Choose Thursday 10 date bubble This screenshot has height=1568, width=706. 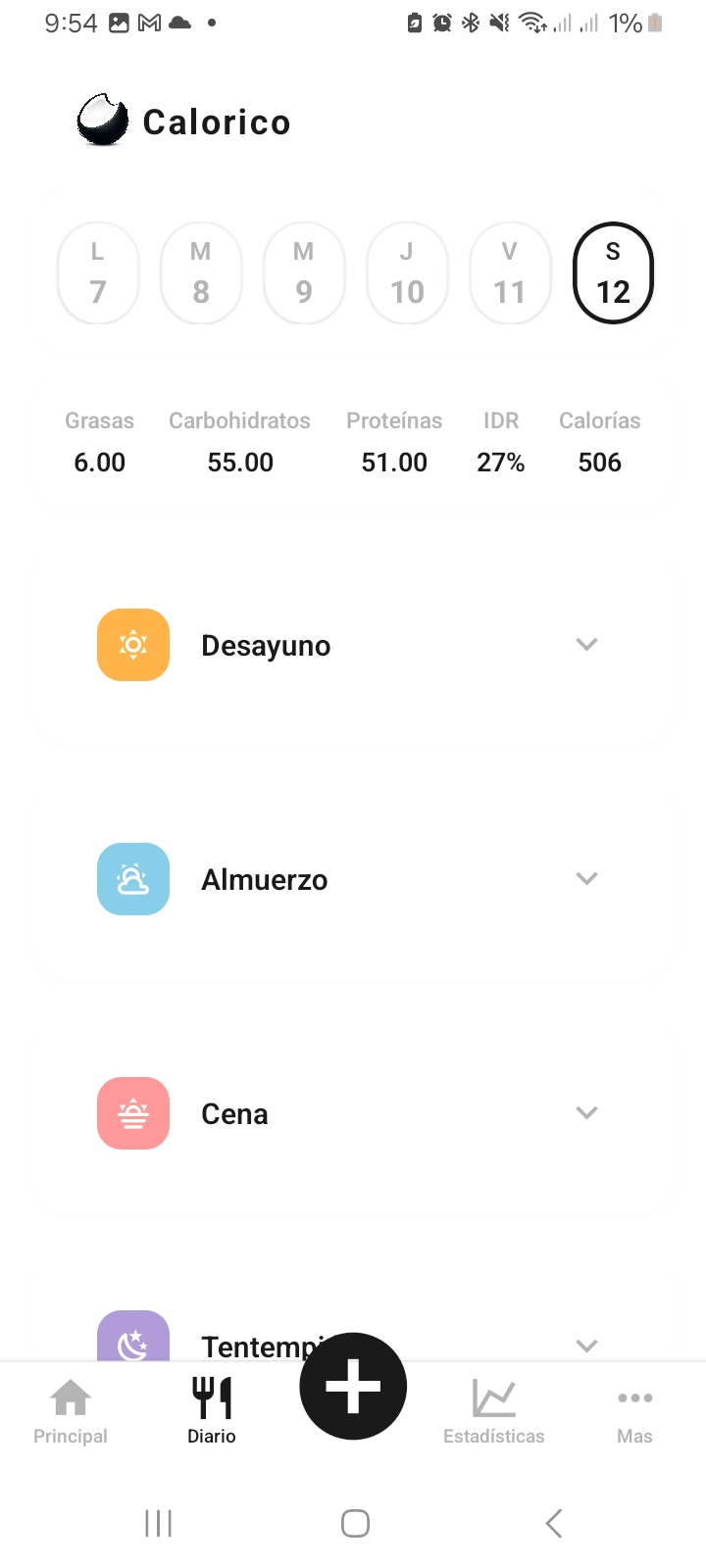[407, 273]
